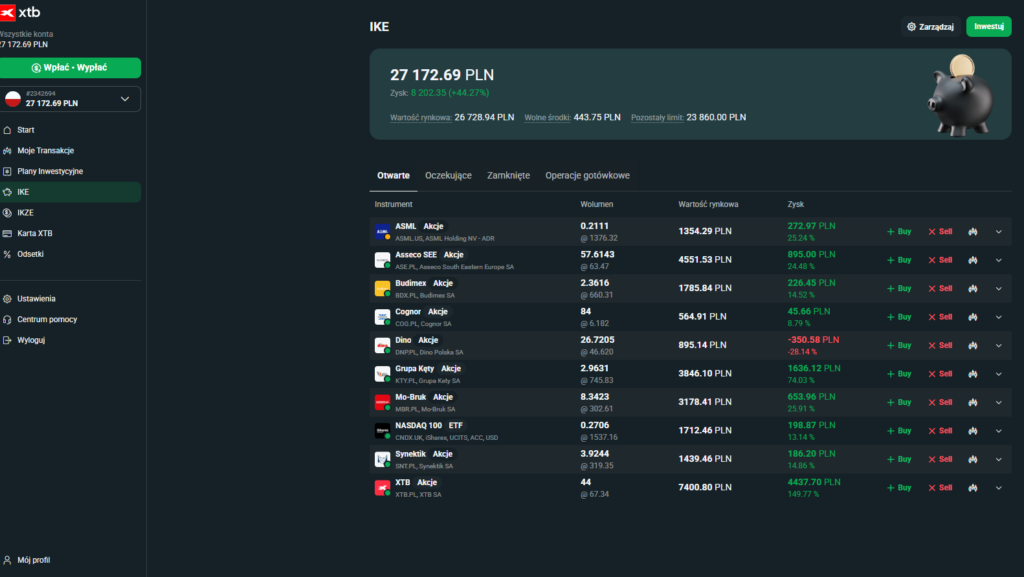Open the Operacje gotówkowe tab
Screen dimensions: 1024x577
587,176
